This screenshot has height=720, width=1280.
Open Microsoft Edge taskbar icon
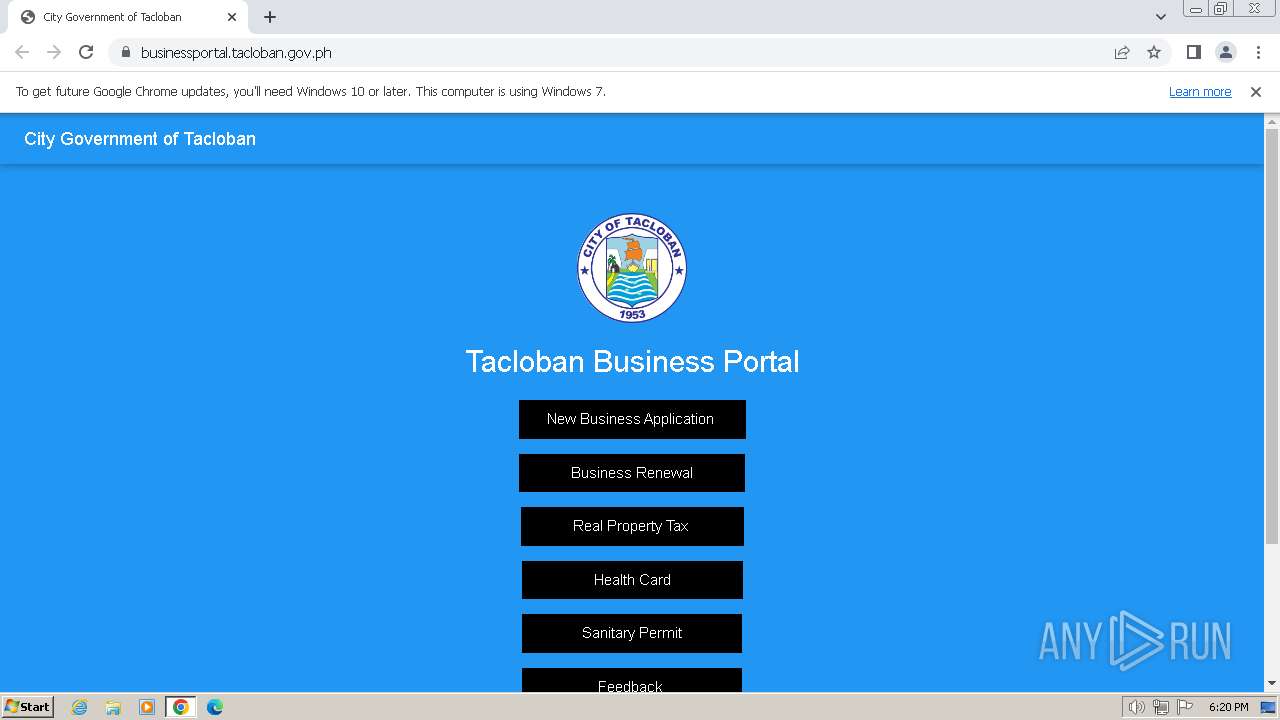pyautogui.click(x=215, y=707)
